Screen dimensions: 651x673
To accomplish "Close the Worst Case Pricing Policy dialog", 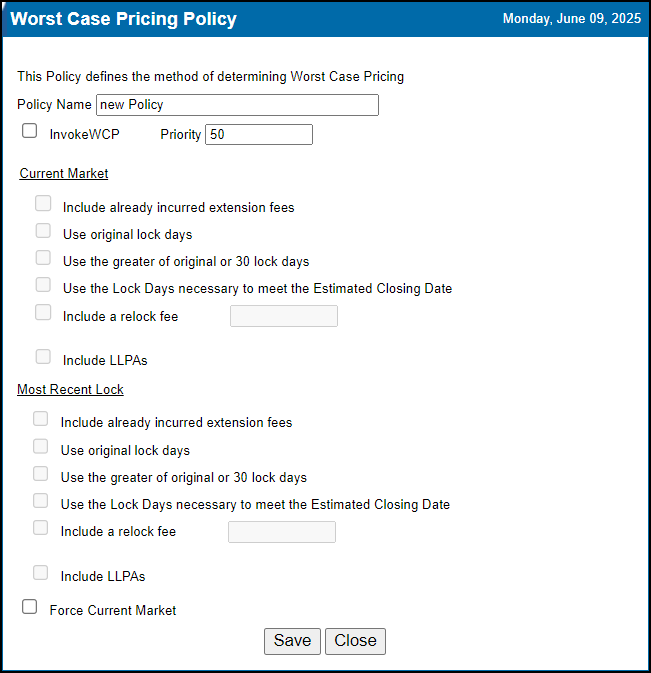I will tap(355, 641).
